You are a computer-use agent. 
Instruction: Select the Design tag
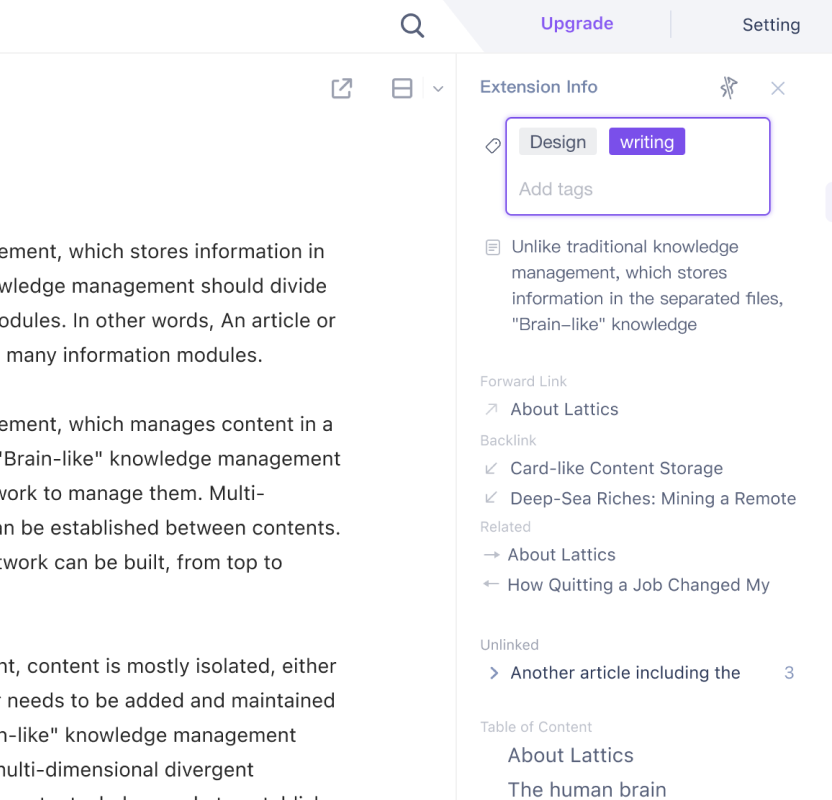[558, 142]
